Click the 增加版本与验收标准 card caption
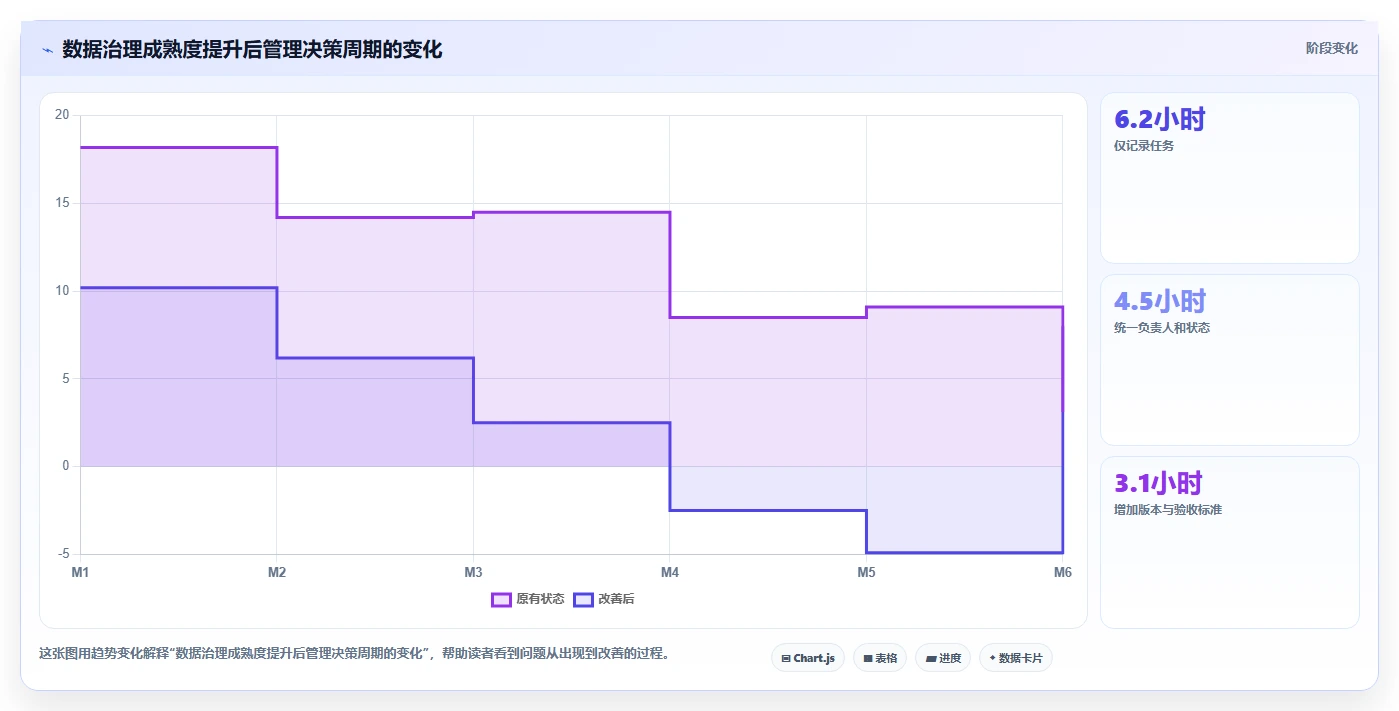This screenshot has height=711, width=1399. click(1168, 510)
